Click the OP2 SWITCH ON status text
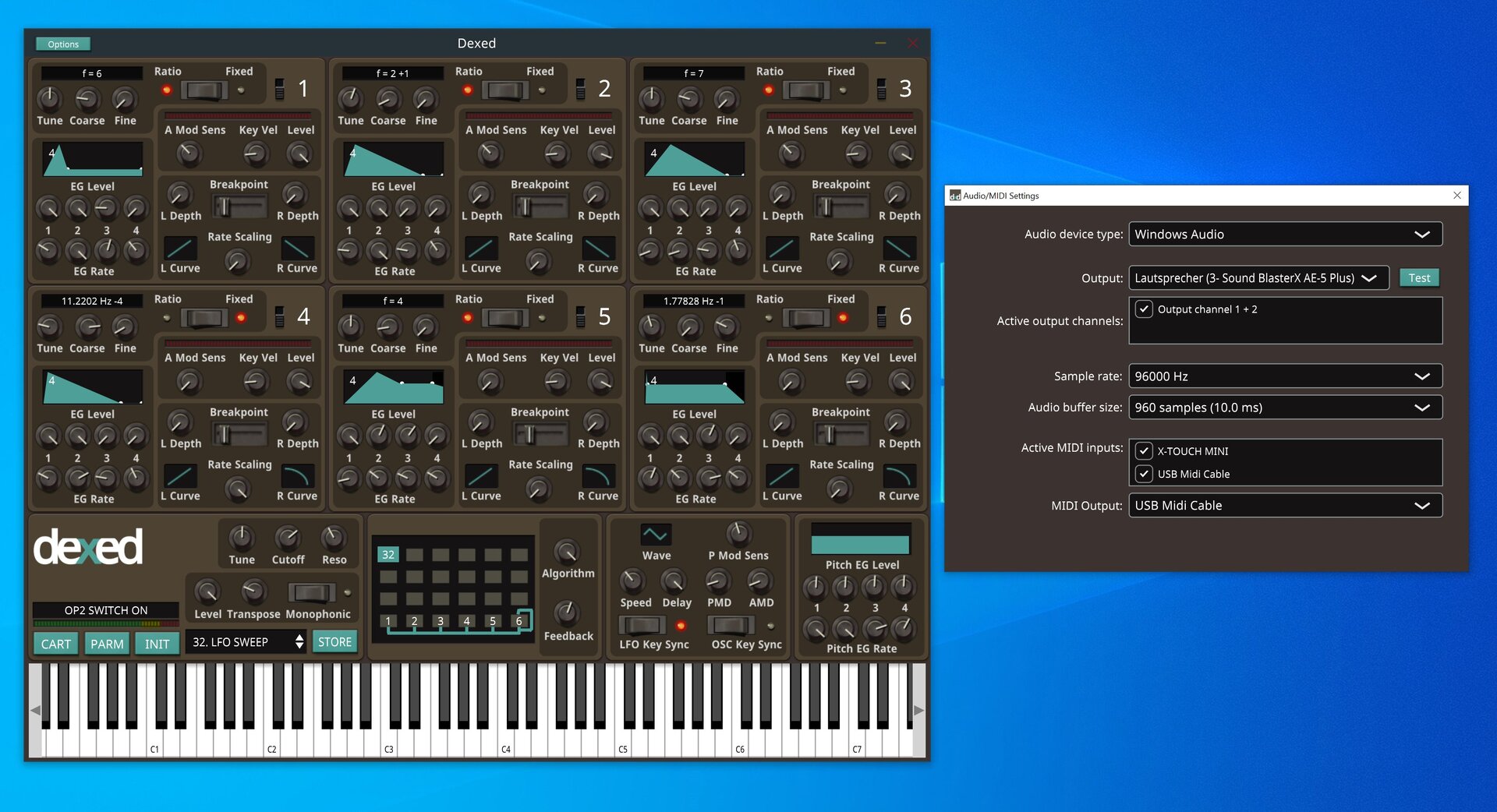Viewport: 1497px width, 812px height. pyautogui.click(x=106, y=610)
